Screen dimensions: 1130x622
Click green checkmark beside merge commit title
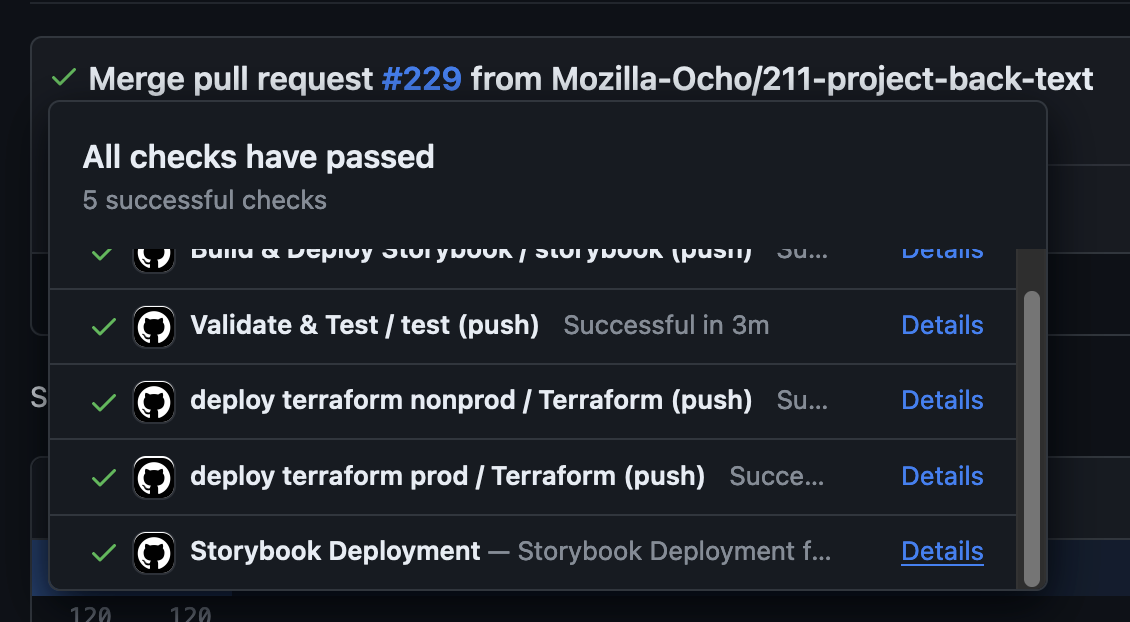coord(64,77)
